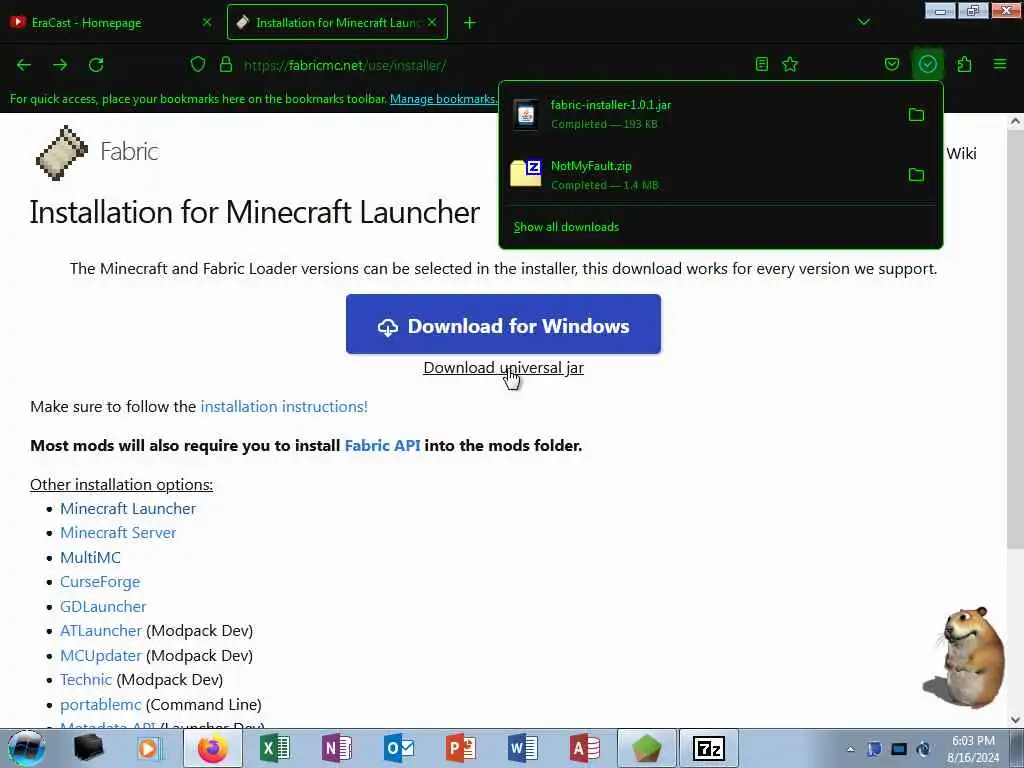
Task: Open the ATLauncher link
Action: tap(101, 630)
